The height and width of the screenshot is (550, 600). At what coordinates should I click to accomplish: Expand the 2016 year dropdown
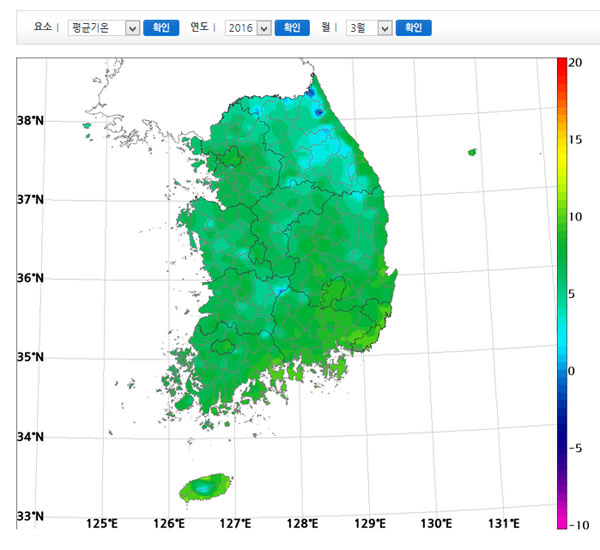coord(248,28)
